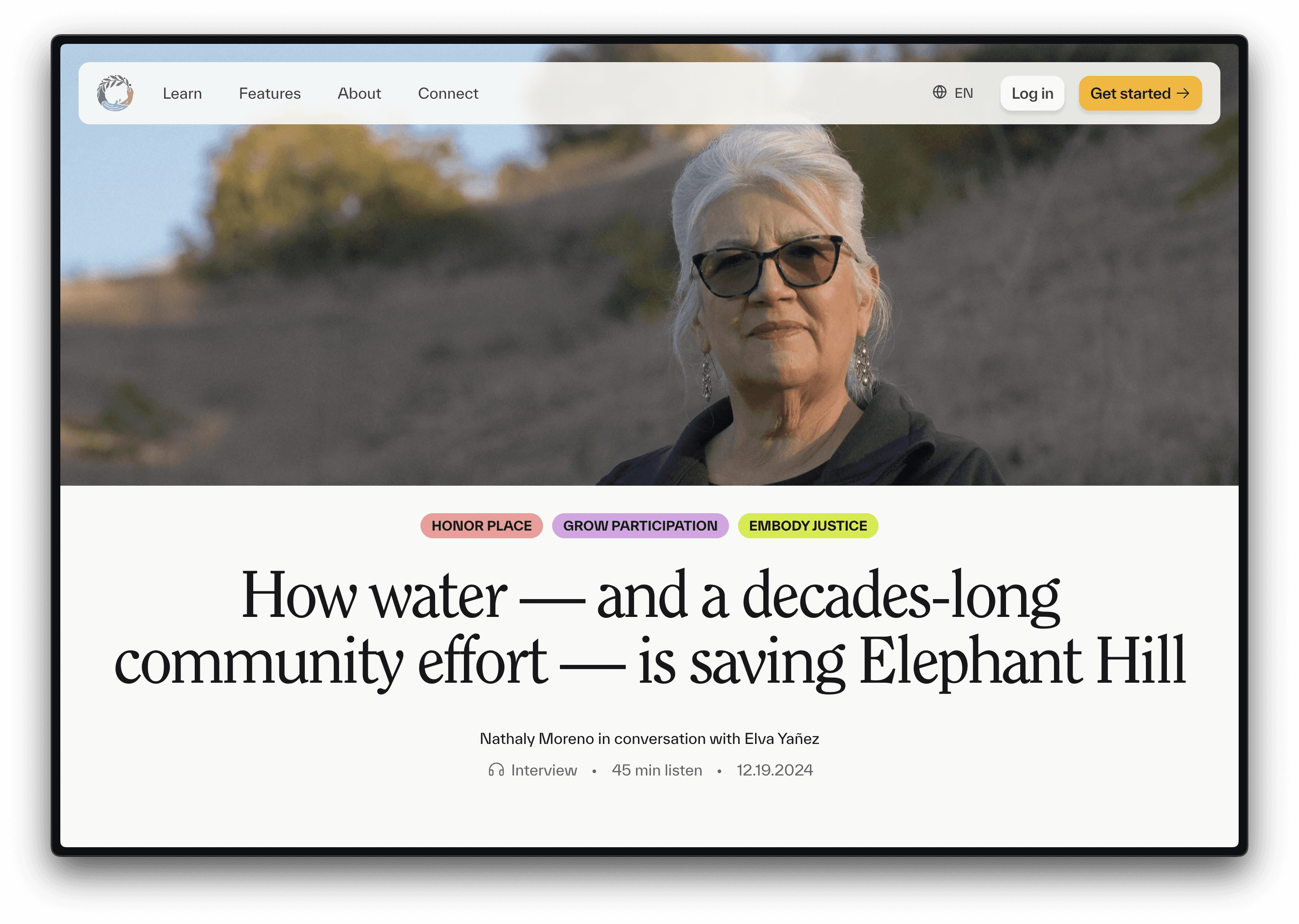Click the globe language icon
1299x924 pixels.
(939, 92)
